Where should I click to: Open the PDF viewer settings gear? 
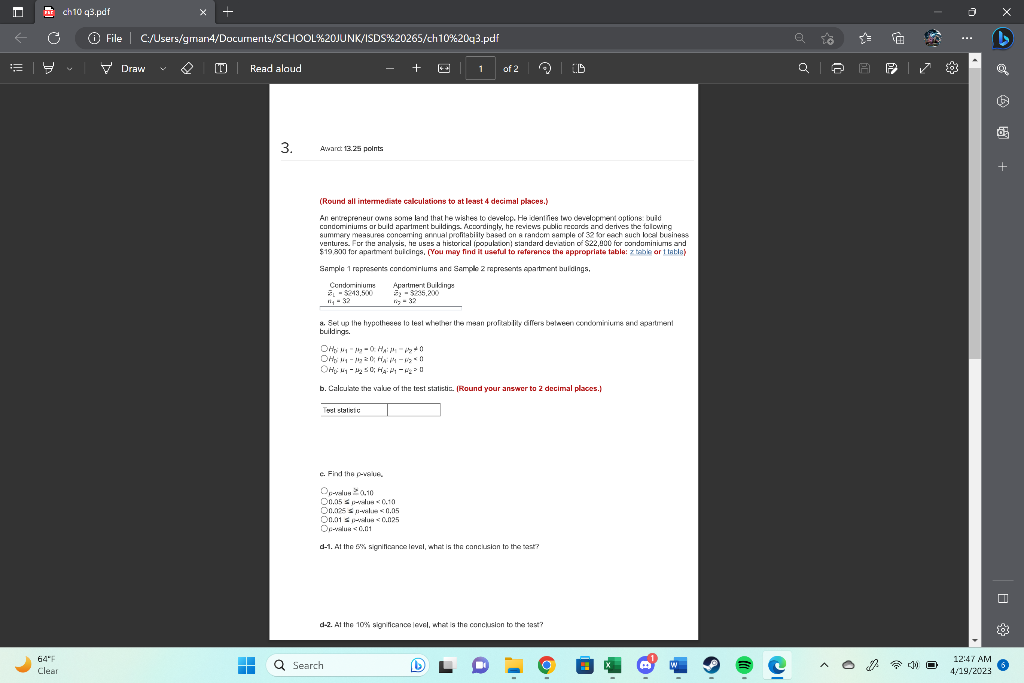tap(950, 68)
